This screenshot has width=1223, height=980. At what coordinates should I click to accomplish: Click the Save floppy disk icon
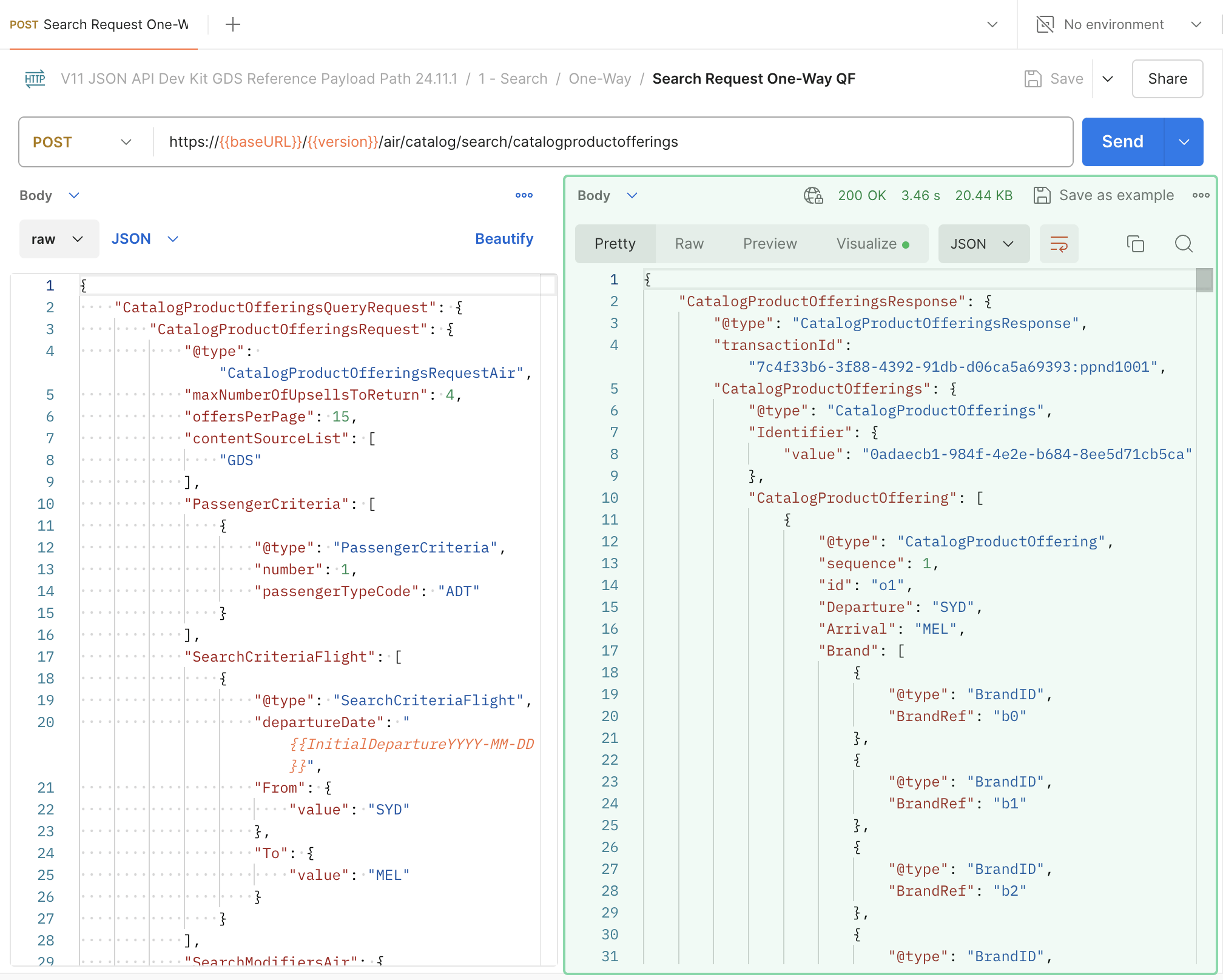click(x=1033, y=79)
